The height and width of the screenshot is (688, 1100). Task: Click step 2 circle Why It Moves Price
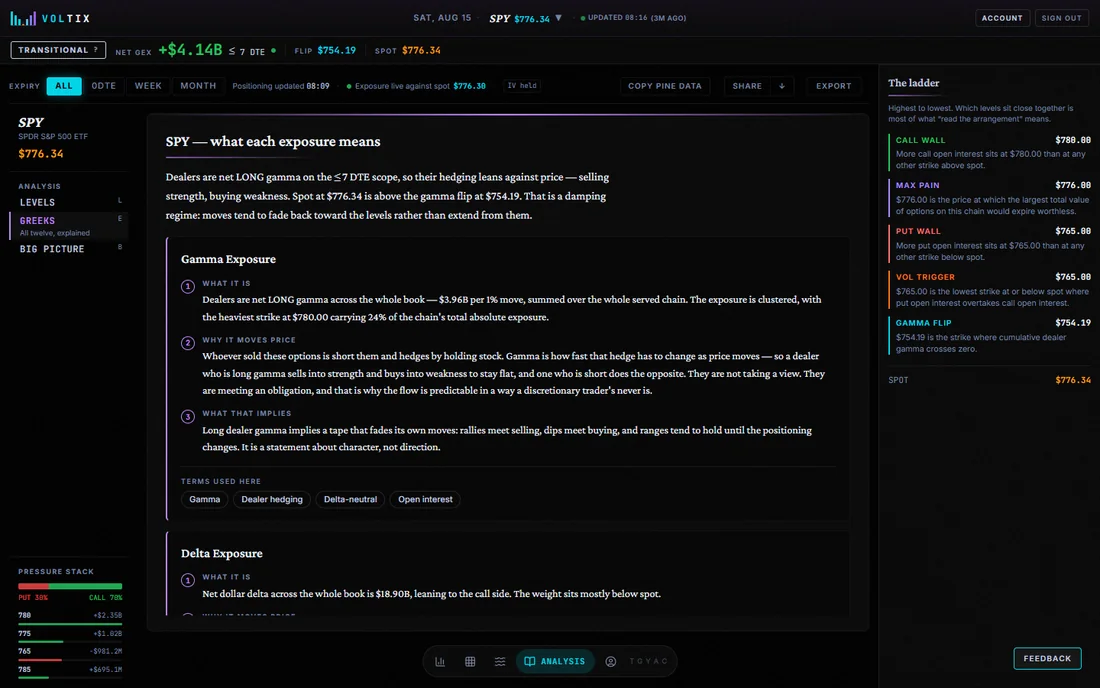pyautogui.click(x=187, y=343)
